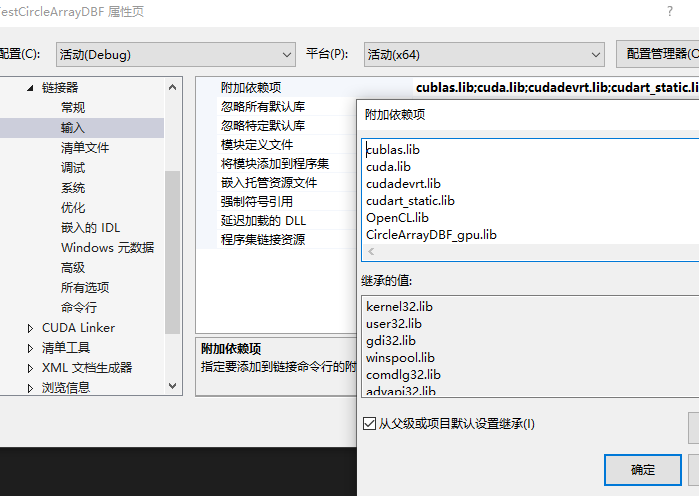
Task: Click the cudart_static.lib line
Action: (410, 201)
